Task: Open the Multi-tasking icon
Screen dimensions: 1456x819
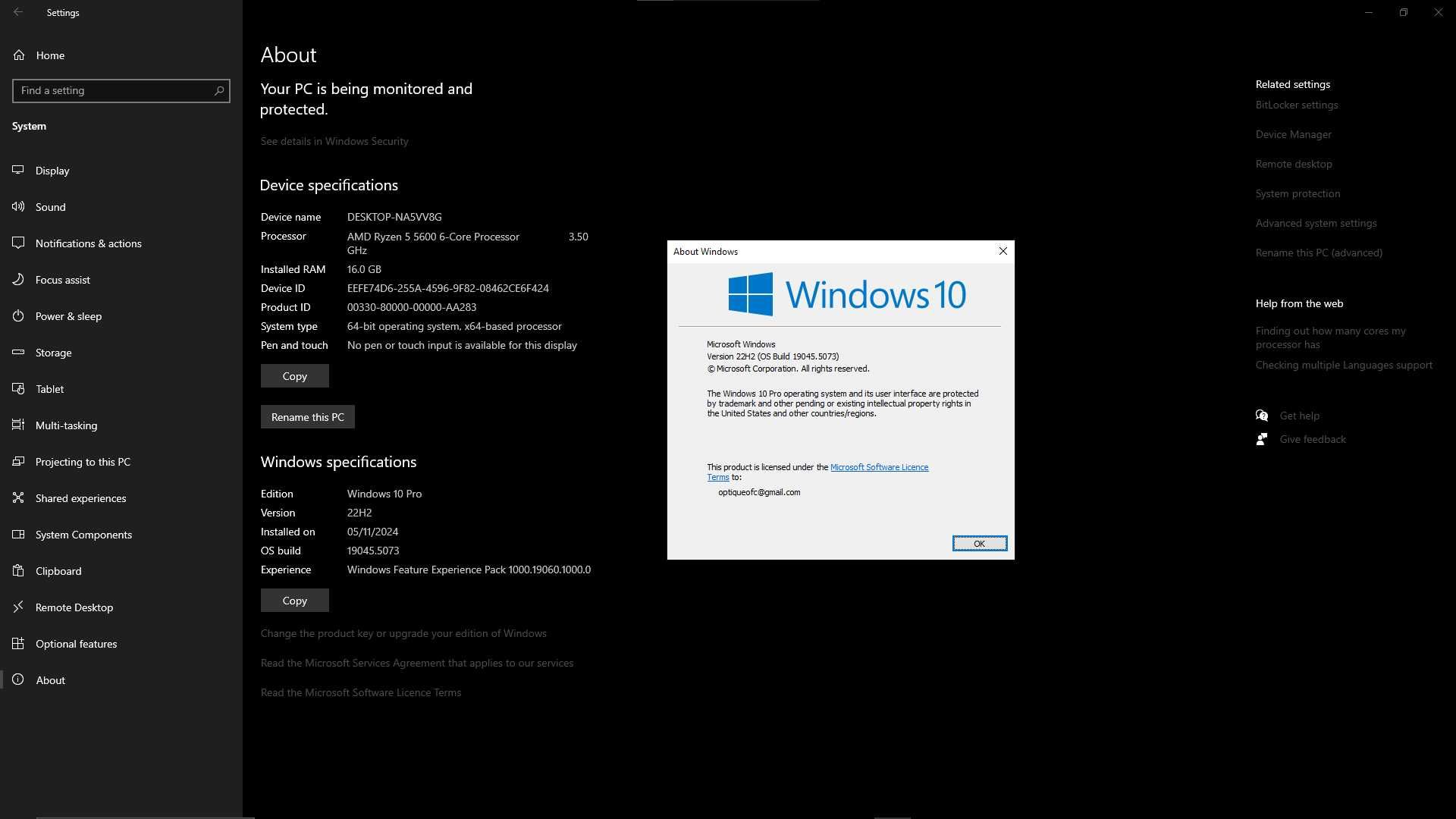Action: coord(18,425)
